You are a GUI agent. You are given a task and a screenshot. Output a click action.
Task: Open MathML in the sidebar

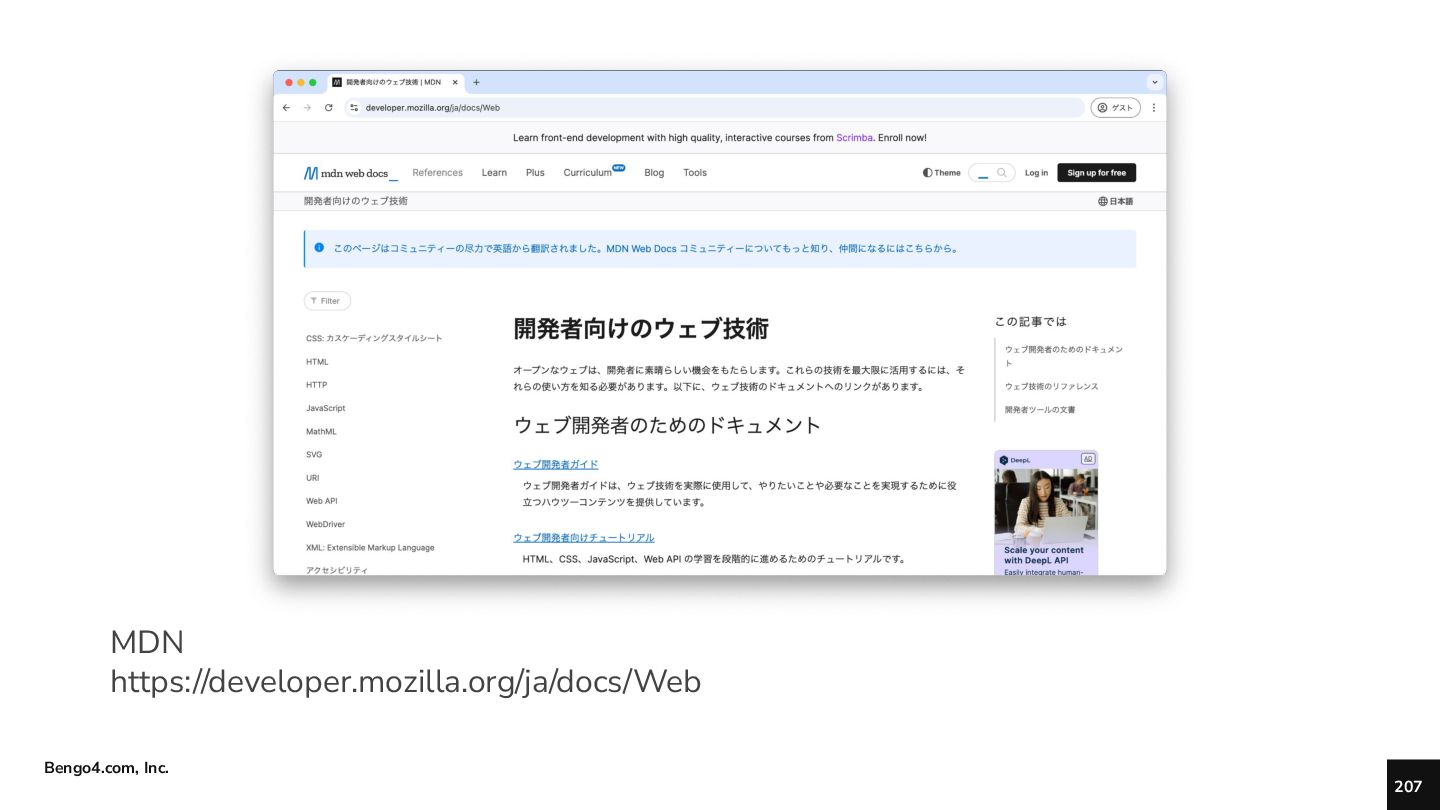click(x=321, y=432)
